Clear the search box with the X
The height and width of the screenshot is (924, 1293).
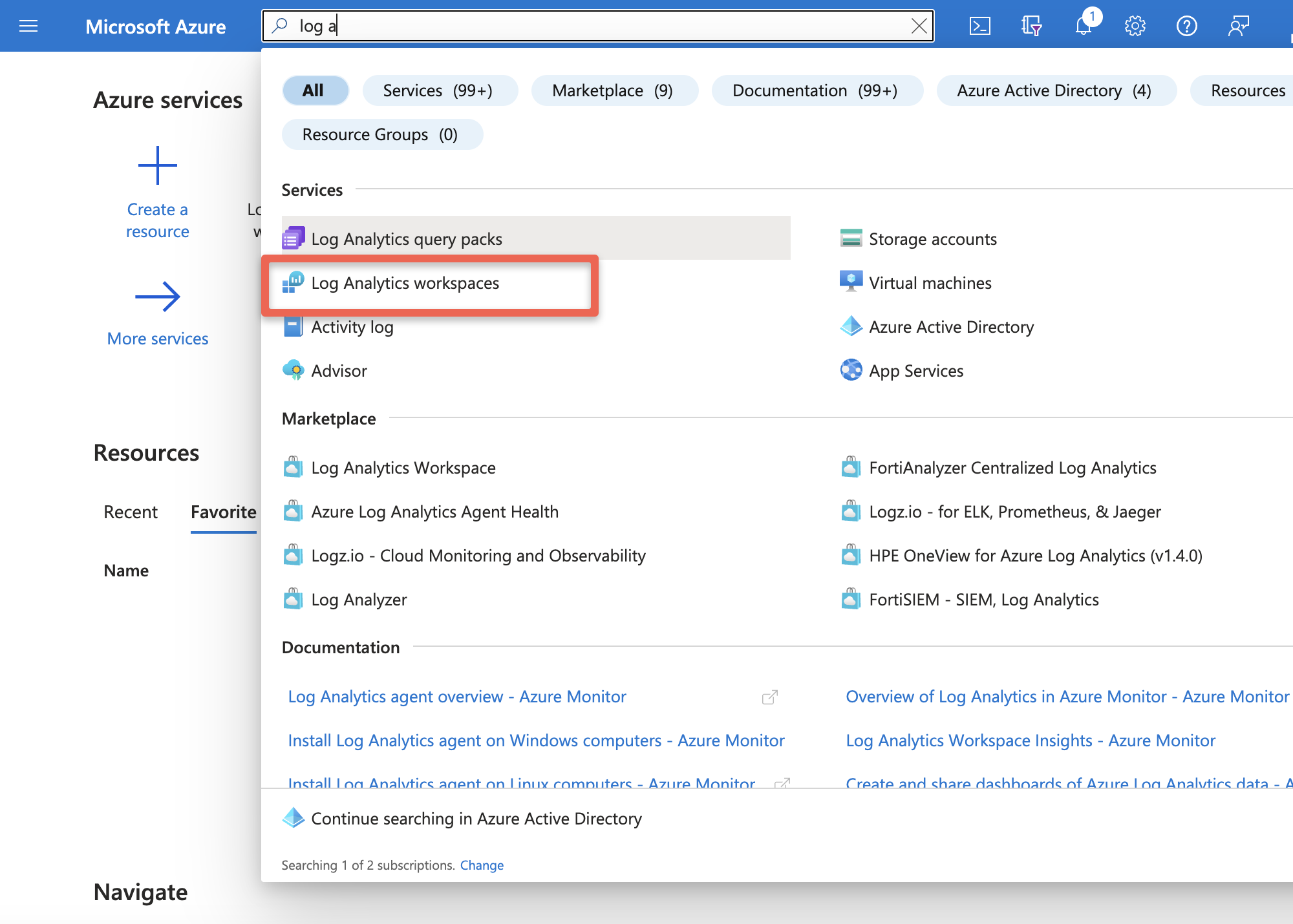point(919,26)
